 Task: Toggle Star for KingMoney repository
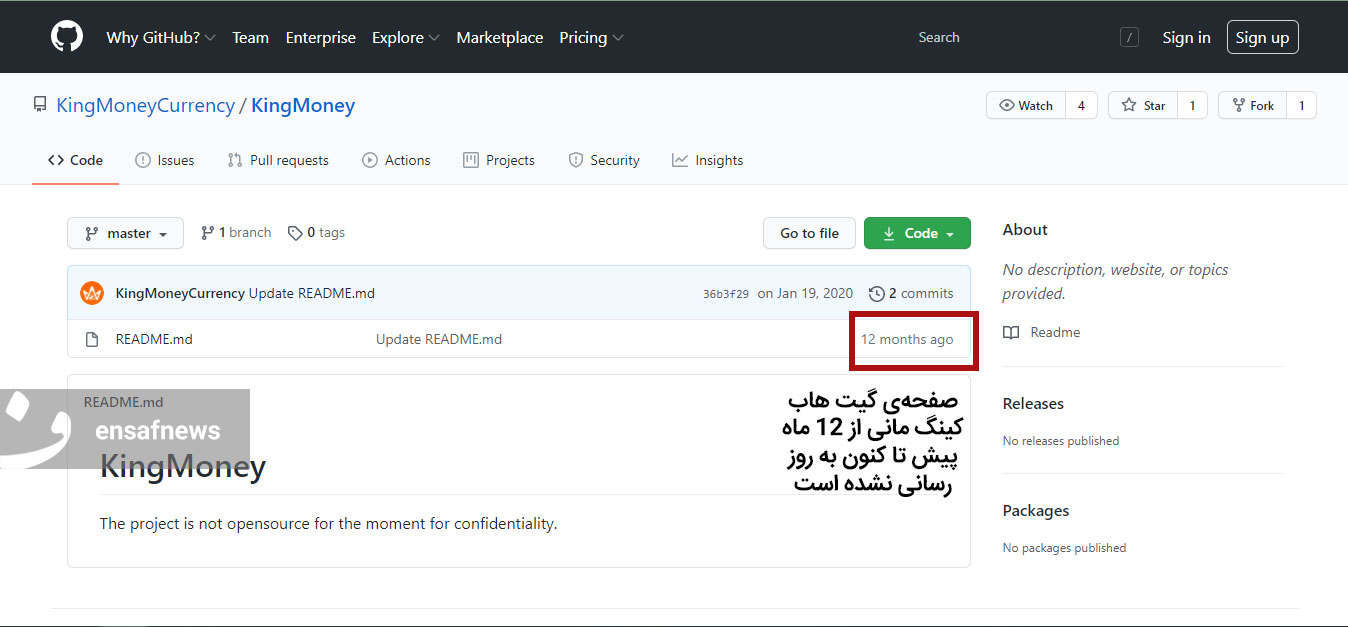(x=1144, y=105)
